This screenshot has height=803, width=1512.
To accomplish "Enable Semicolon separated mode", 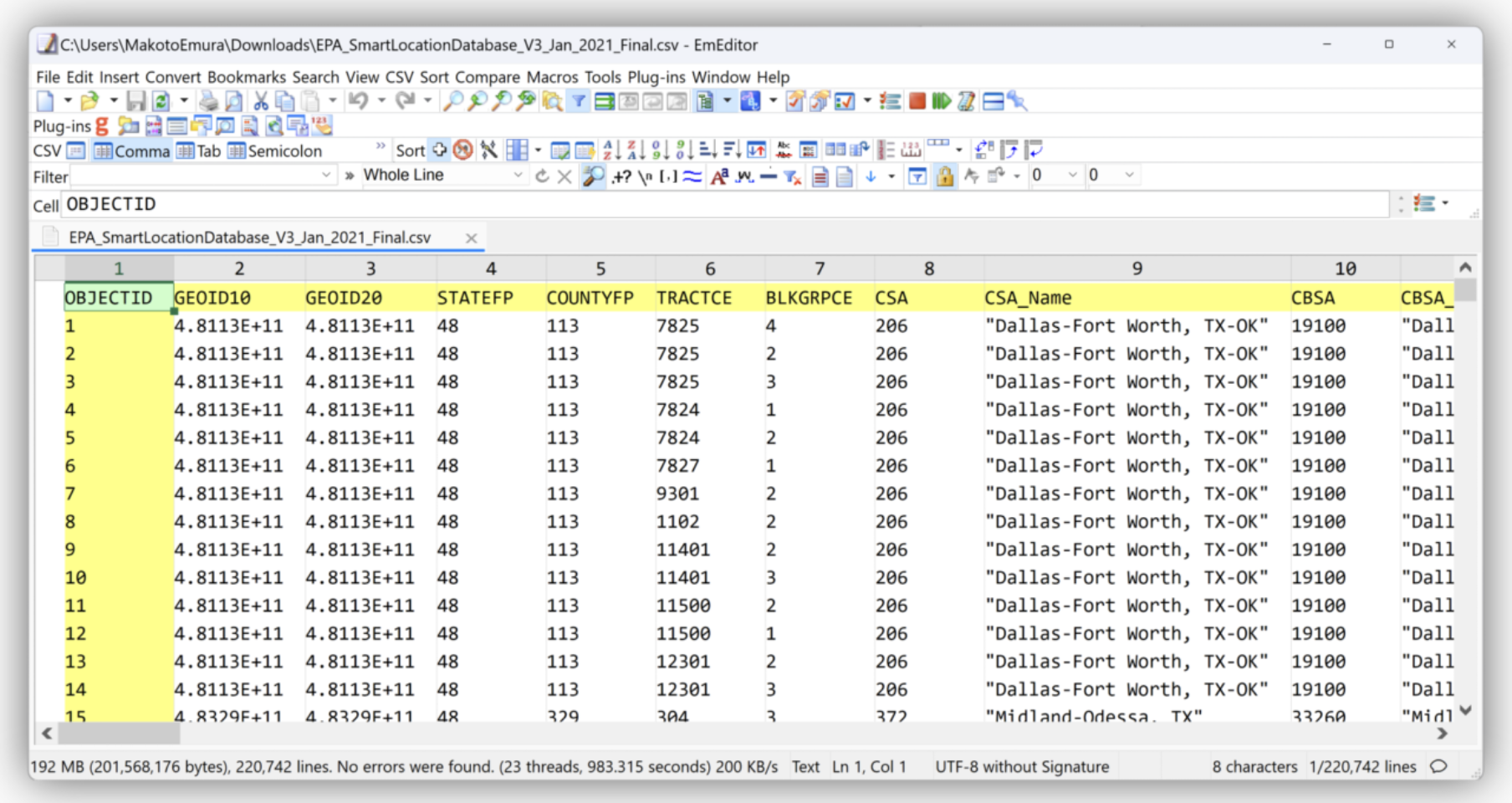I will (275, 151).
